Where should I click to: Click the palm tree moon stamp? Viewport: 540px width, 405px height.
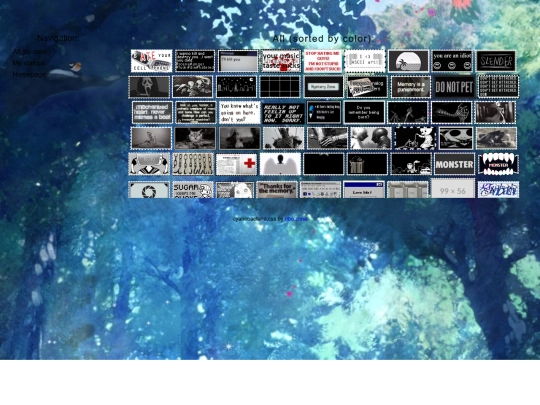click(x=408, y=61)
